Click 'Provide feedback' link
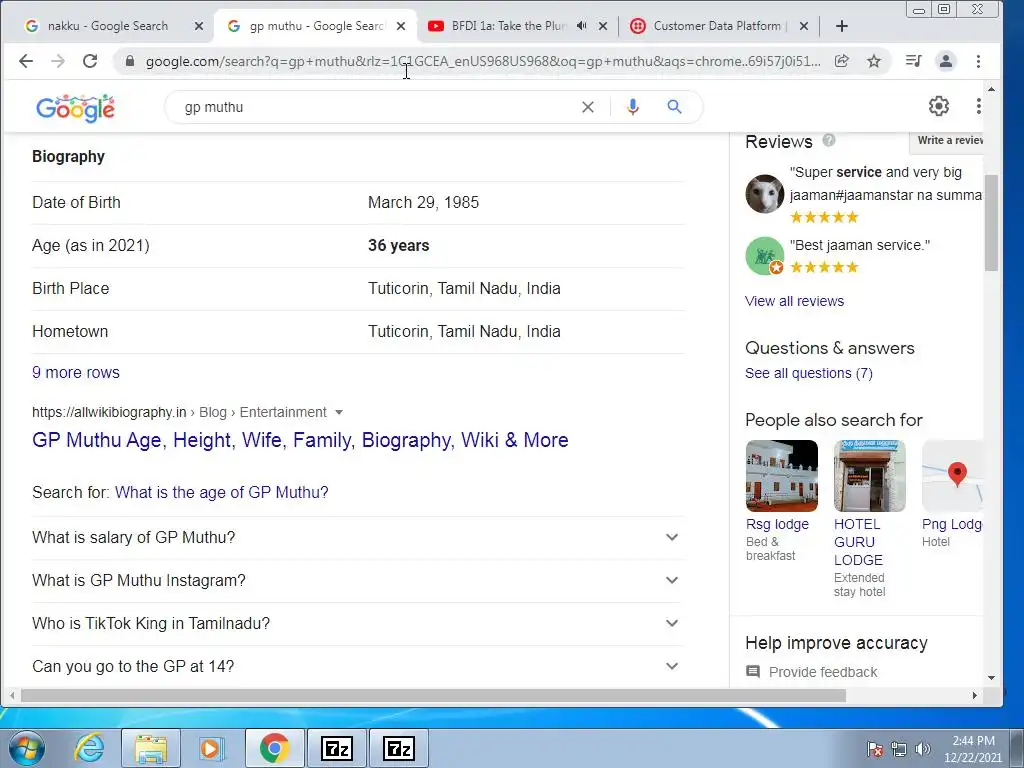Screen dimensions: 1024x768 point(823,672)
